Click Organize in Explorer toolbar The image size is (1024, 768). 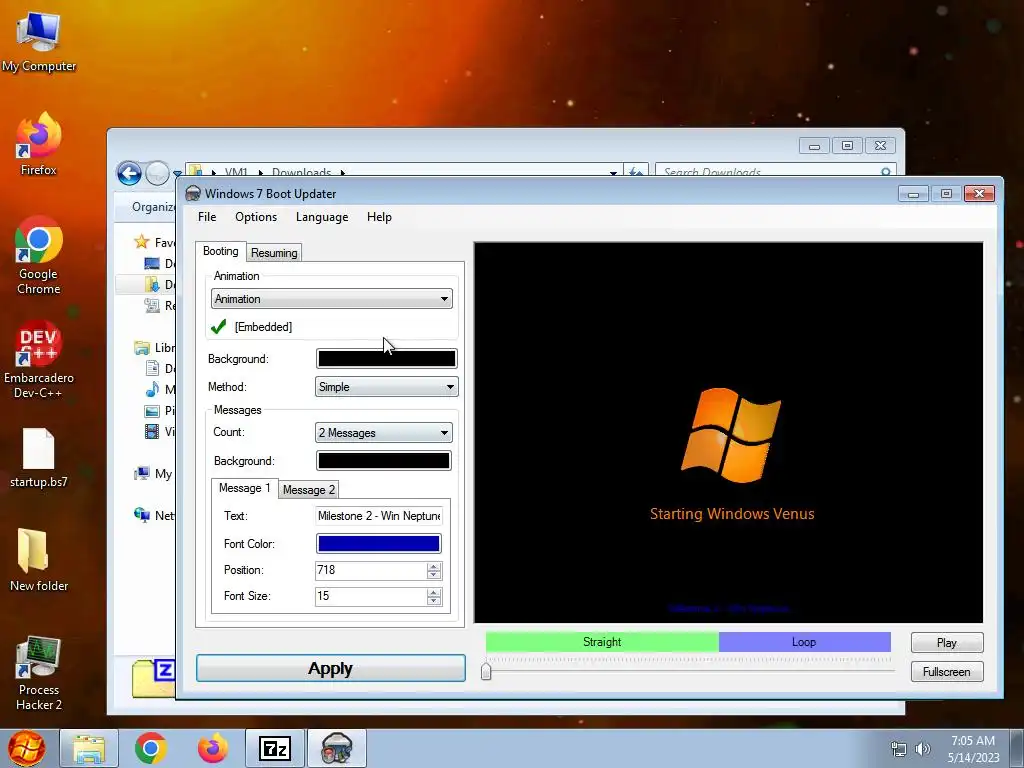pos(153,207)
